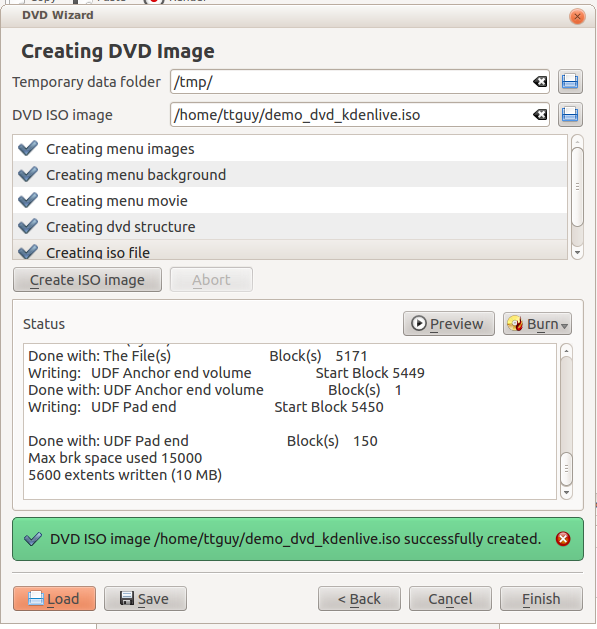Save the DVD project
This screenshot has width=597, height=629.
(x=145, y=599)
